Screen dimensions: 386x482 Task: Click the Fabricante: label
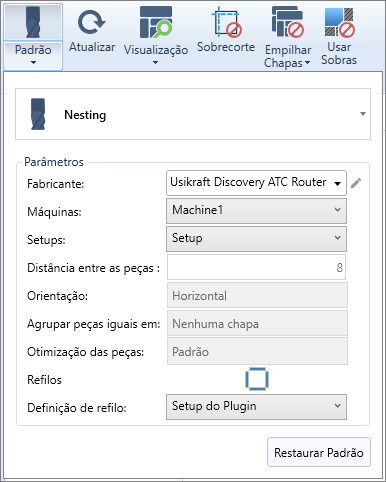point(55,184)
